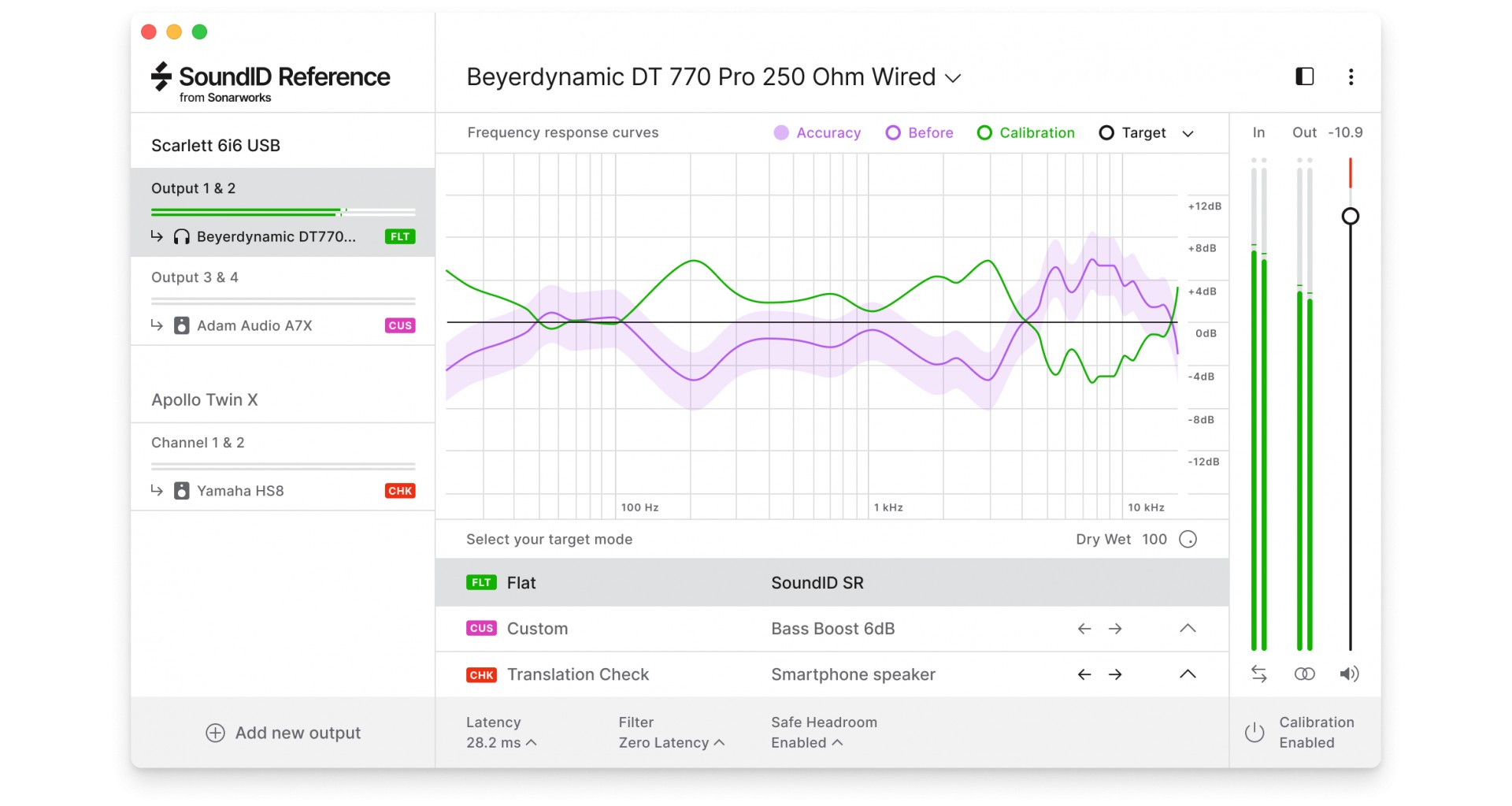Open the Safe Headroom Enabled dropdown
The image size is (1512, 806).
pyautogui.click(x=806, y=743)
